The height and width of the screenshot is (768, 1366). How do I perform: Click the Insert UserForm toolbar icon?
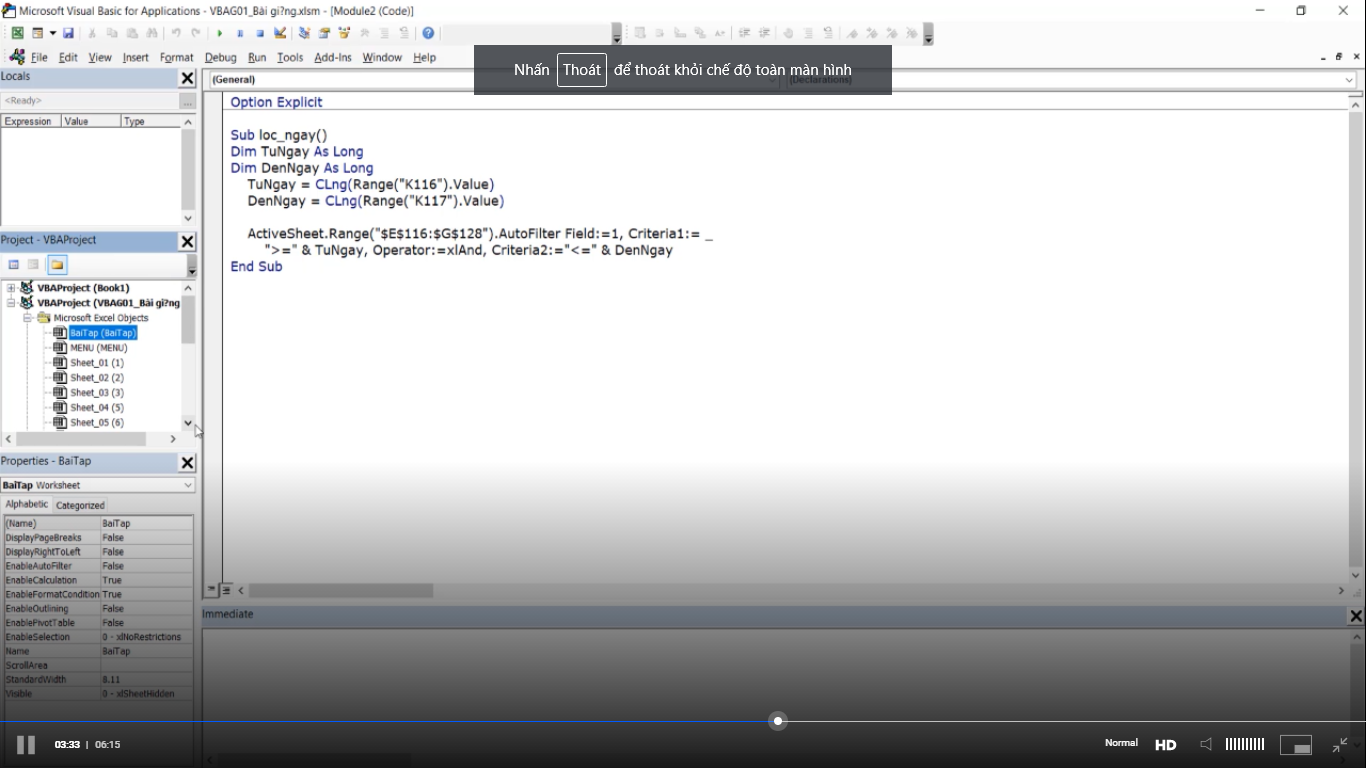[x=37, y=33]
